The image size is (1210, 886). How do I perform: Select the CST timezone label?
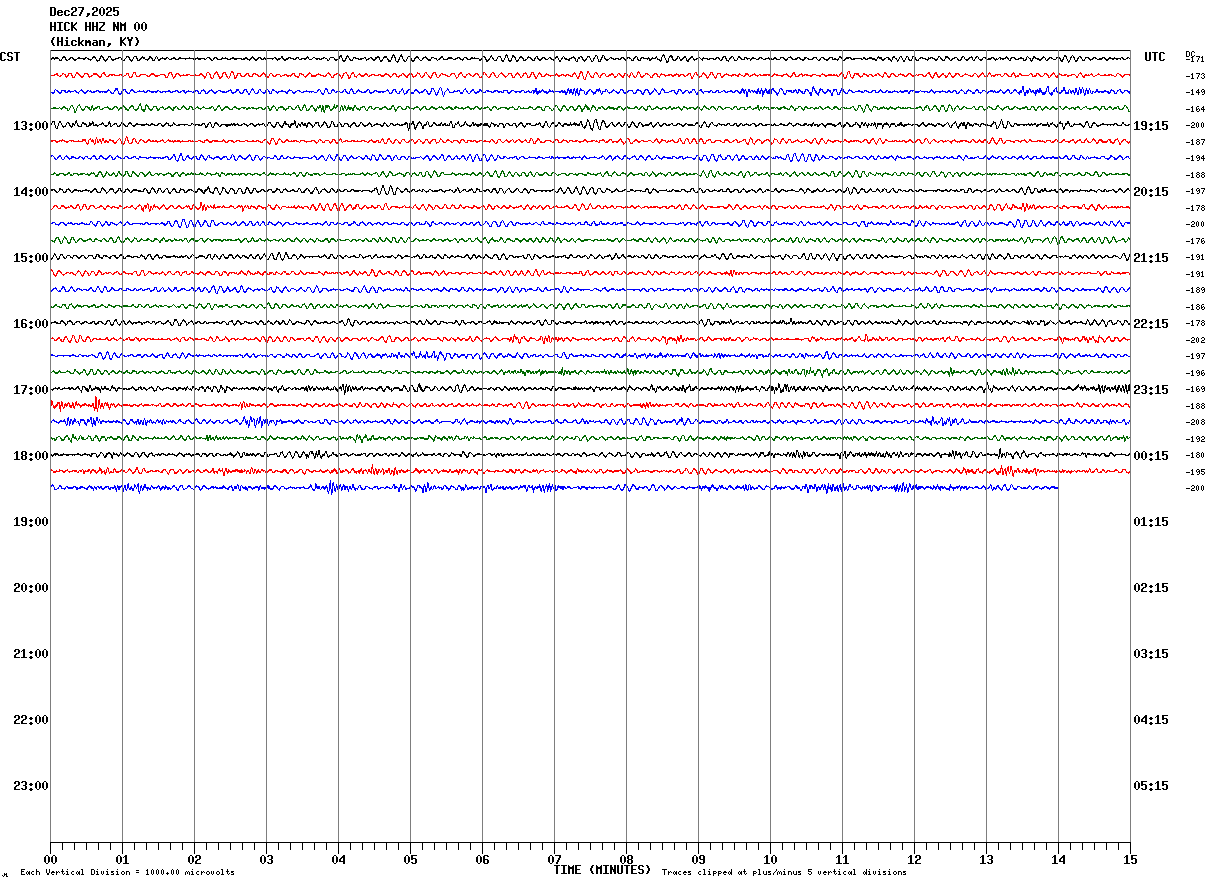[x=10, y=57]
